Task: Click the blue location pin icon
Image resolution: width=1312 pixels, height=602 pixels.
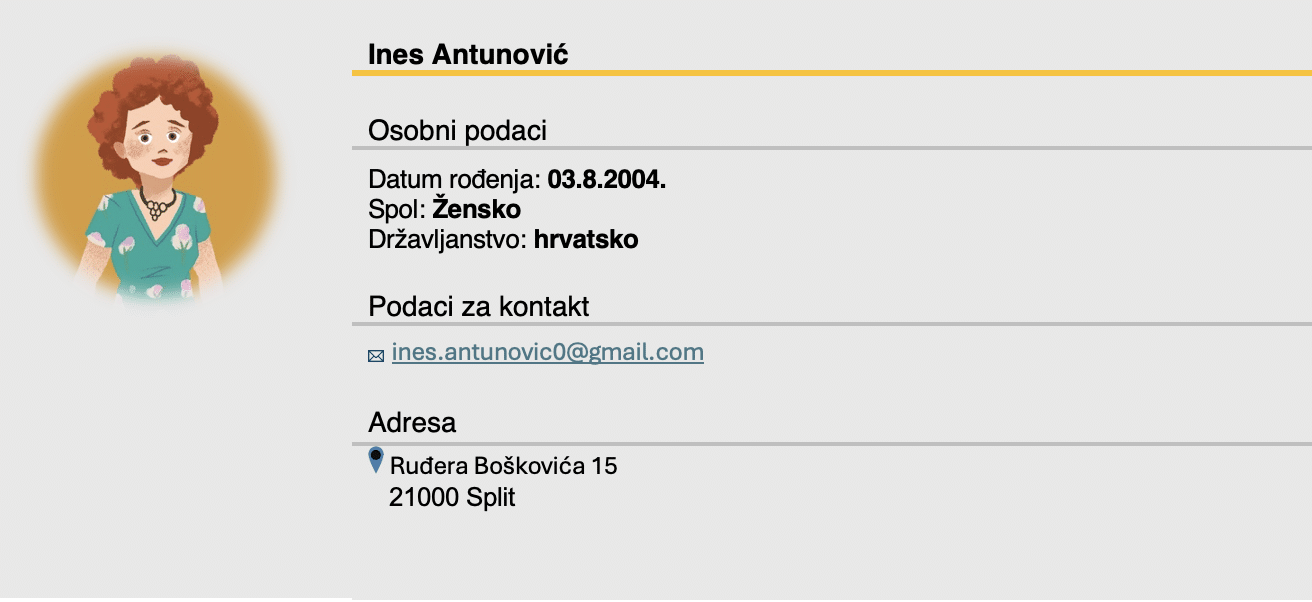Action: [x=376, y=460]
